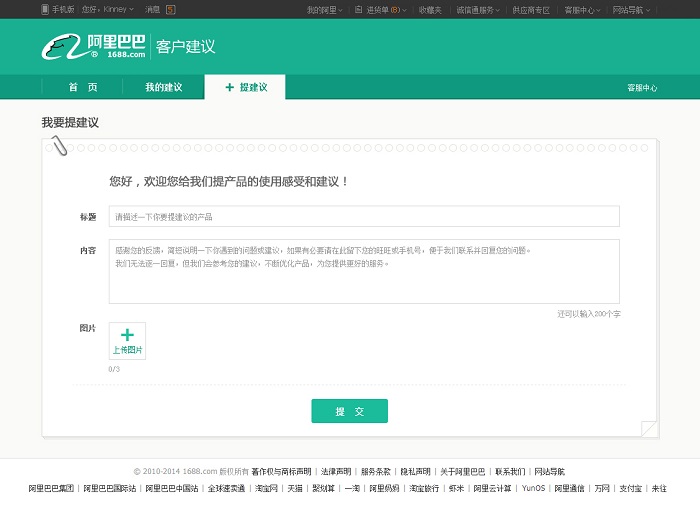The image size is (700, 507).
Task: Click the mobile phone icon in top bar
Action: click(45, 9)
